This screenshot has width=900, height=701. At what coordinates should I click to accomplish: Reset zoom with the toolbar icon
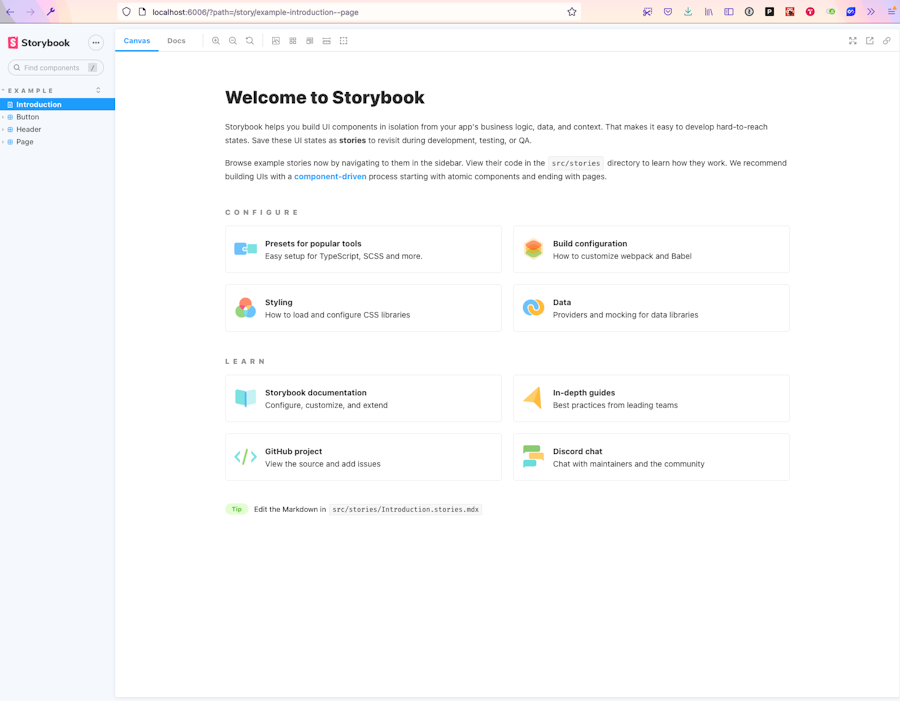pyautogui.click(x=250, y=41)
